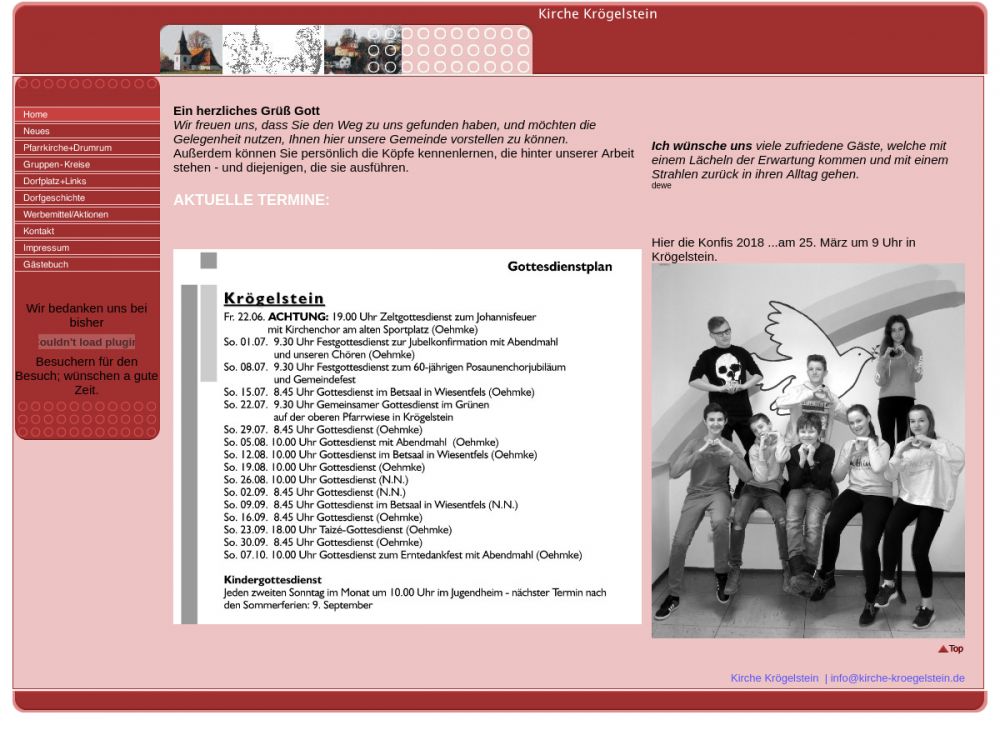Click the 'Couldn't load plugin' placeholder box
The height and width of the screenshot is (750, 1000).
87,342
